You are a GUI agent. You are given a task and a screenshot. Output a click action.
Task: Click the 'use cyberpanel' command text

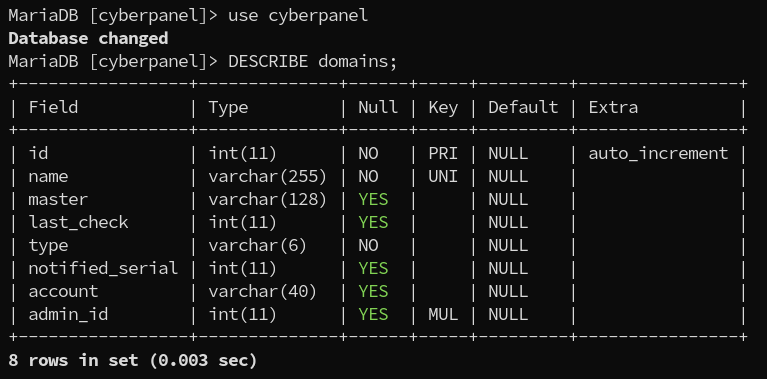click(297, 16)
